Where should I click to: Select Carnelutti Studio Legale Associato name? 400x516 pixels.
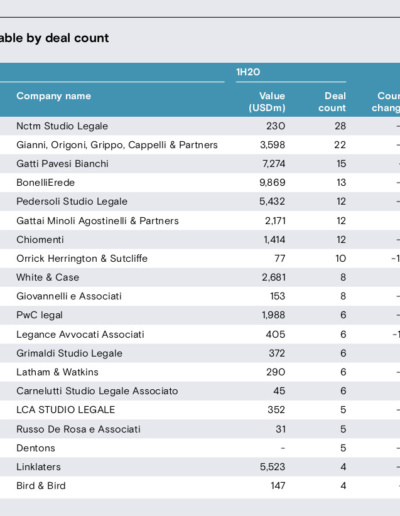click(x=97, y=391)
